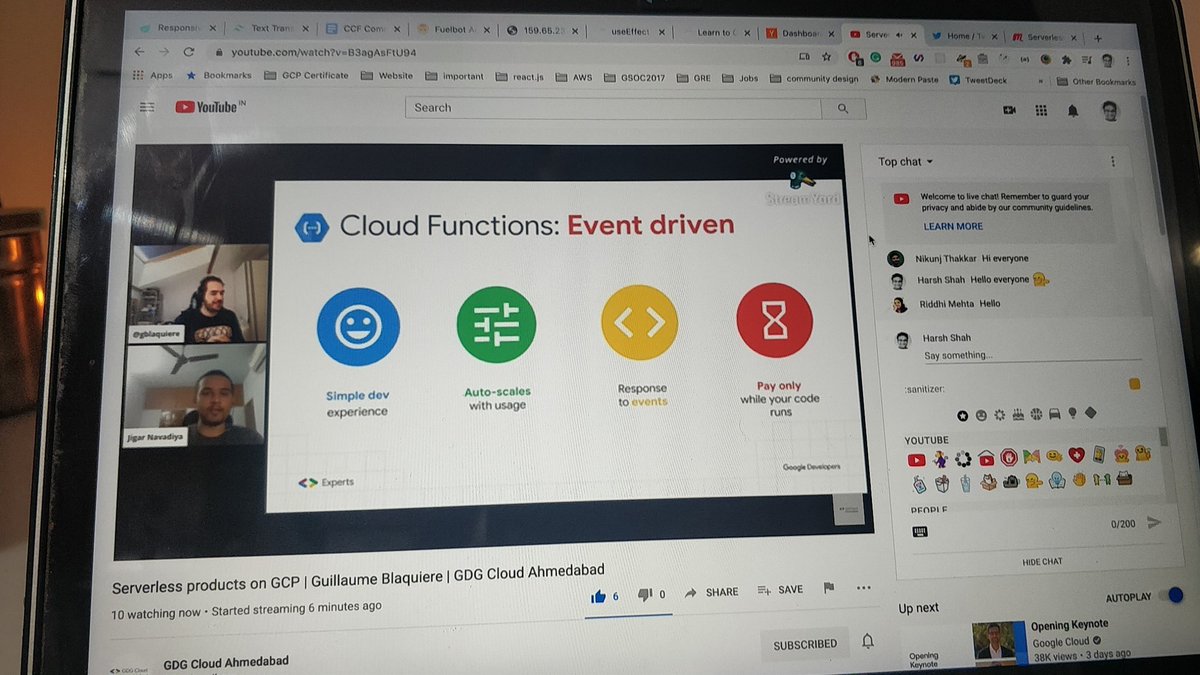Open the Jobs bookmark folder
This screenshot has height=675, width=1200.
point(739,78)
